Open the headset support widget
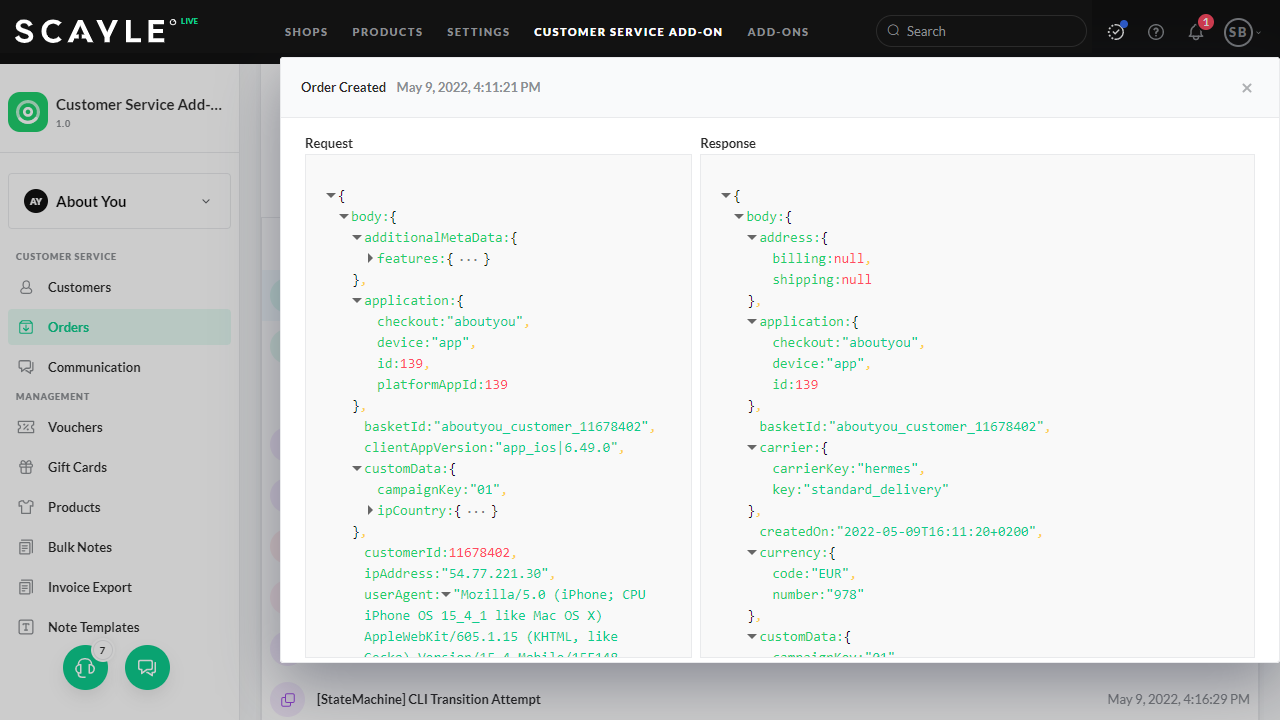1280x720 pixels. click(x=85, y=667)
